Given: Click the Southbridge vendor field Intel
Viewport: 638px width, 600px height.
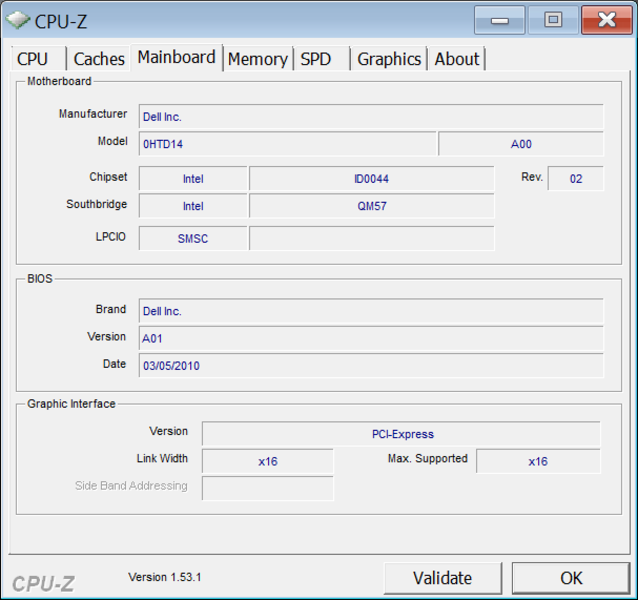Looking at the screenshot, I should [x=193, y=206].
